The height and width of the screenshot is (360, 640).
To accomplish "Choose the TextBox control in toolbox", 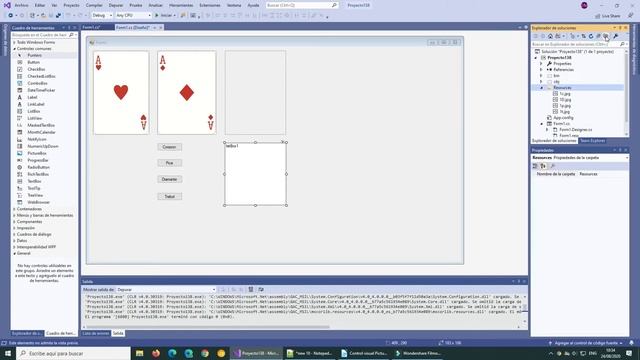I will tap(34, 181).
